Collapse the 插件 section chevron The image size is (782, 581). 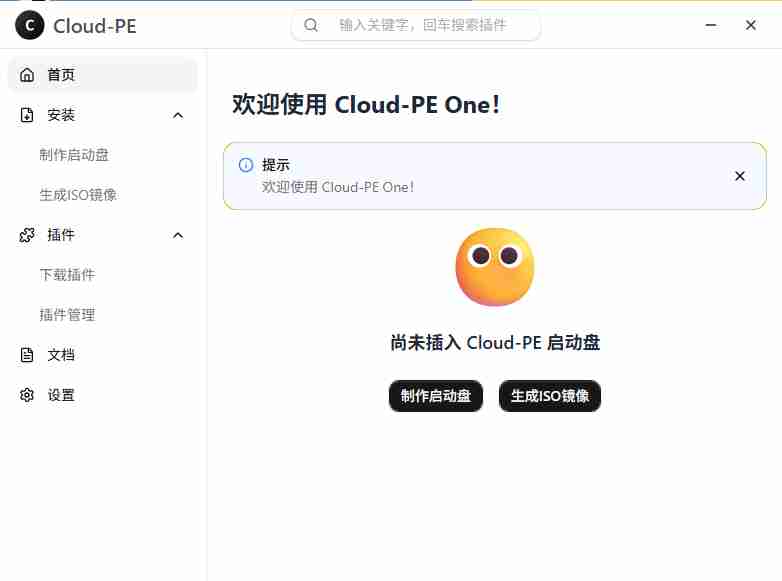pyautogui.click(x=178, y=235)
